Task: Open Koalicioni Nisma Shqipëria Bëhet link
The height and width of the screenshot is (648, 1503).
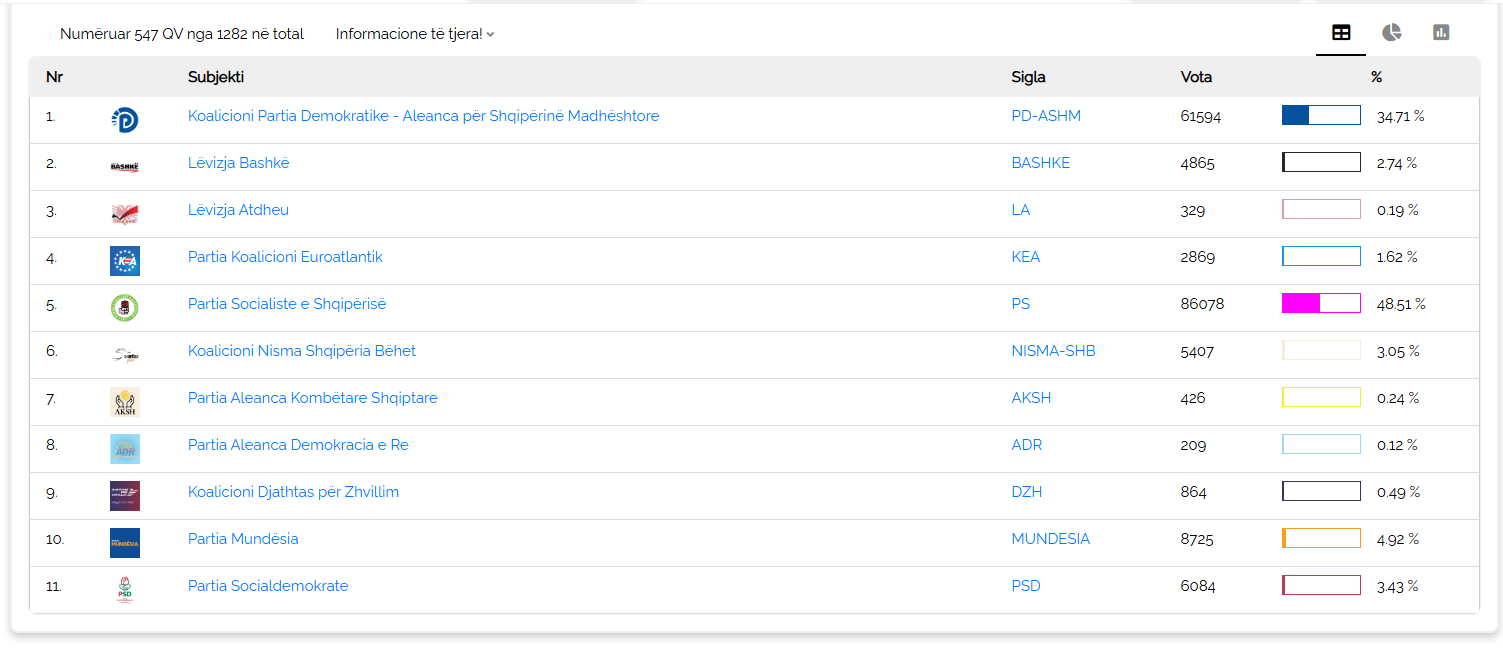Action: [x=301, y=351]
